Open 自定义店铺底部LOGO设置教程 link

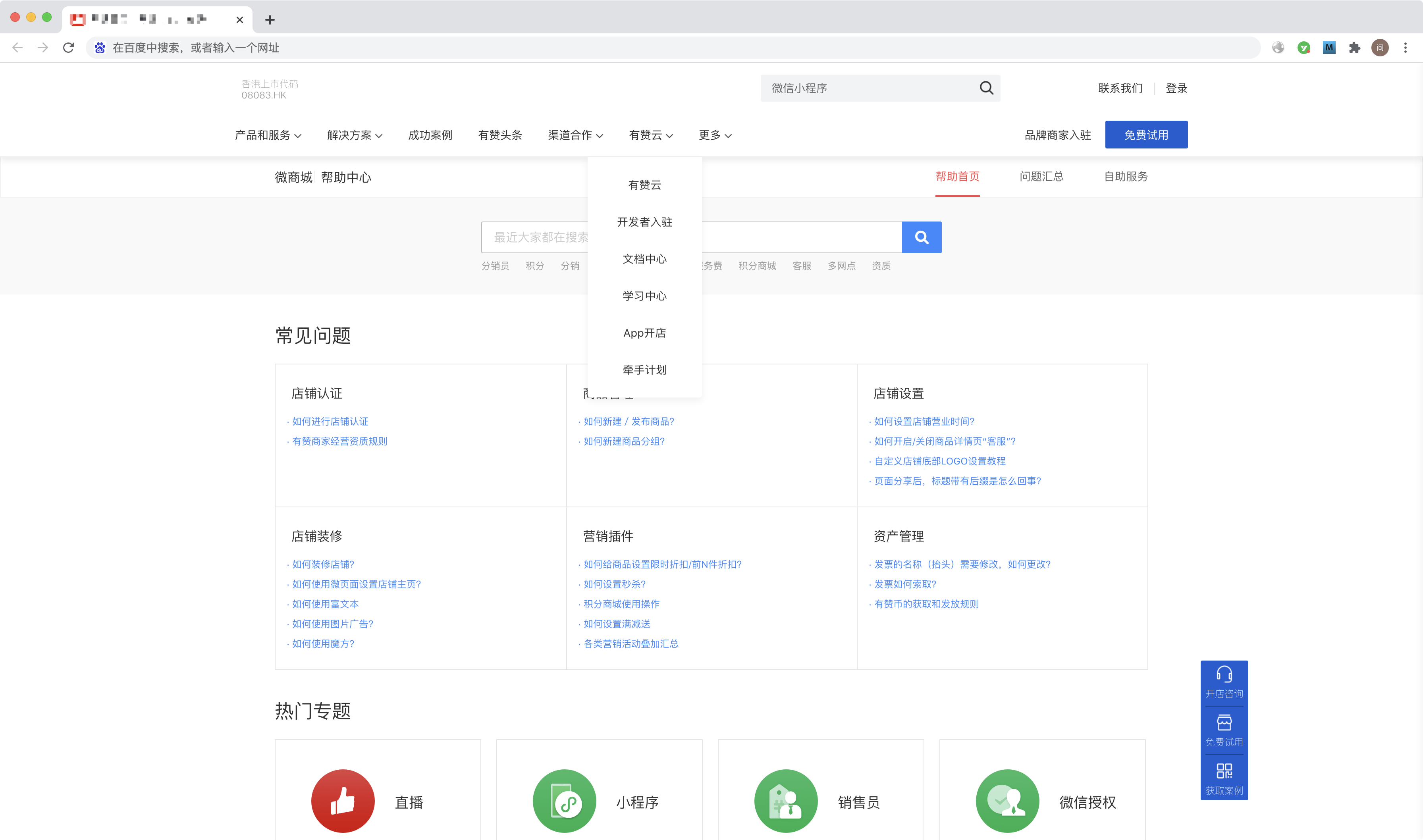[x=940, y=461]
